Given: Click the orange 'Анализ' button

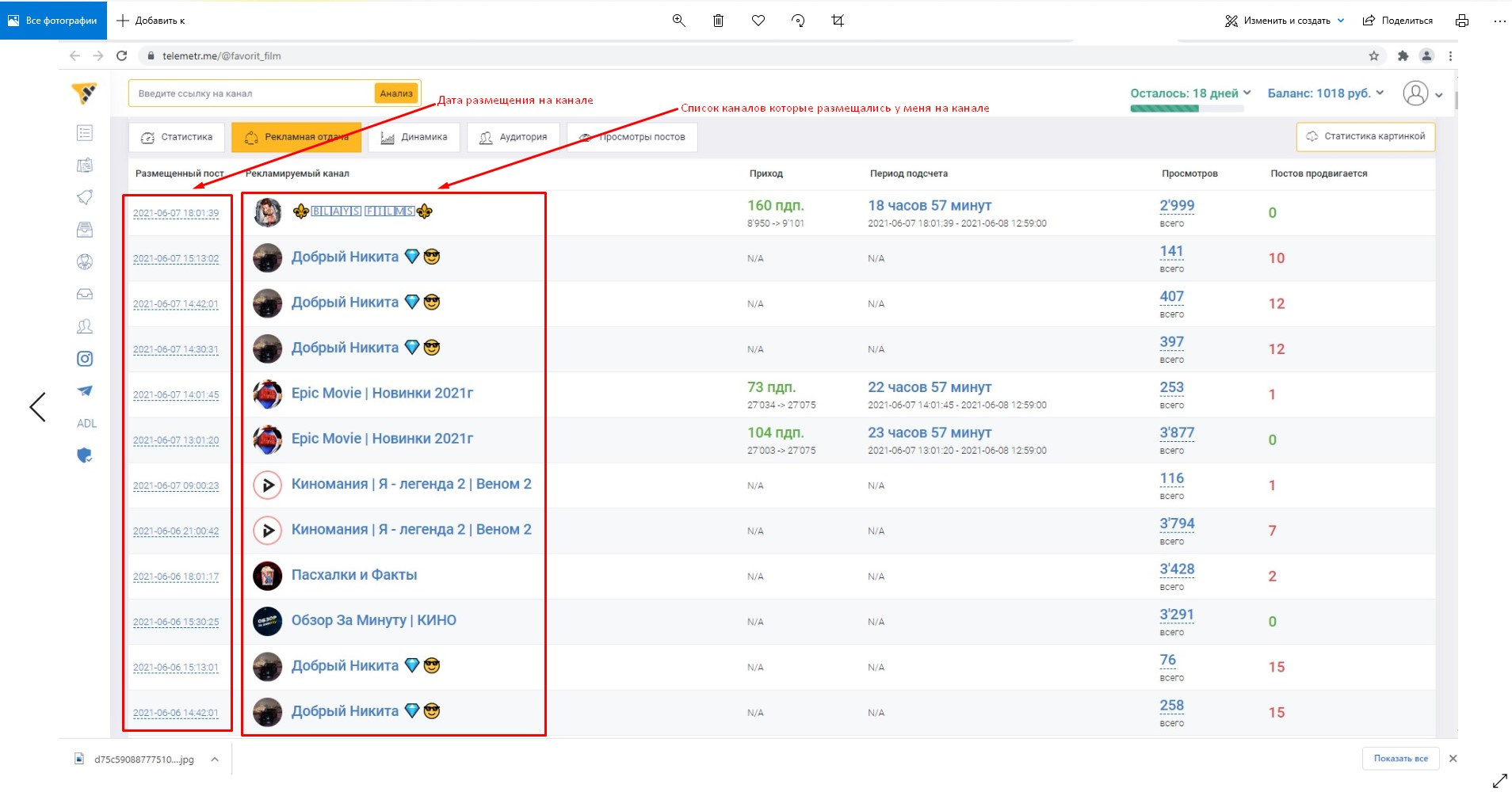Looking at the screenshot, I should point(396,93).
